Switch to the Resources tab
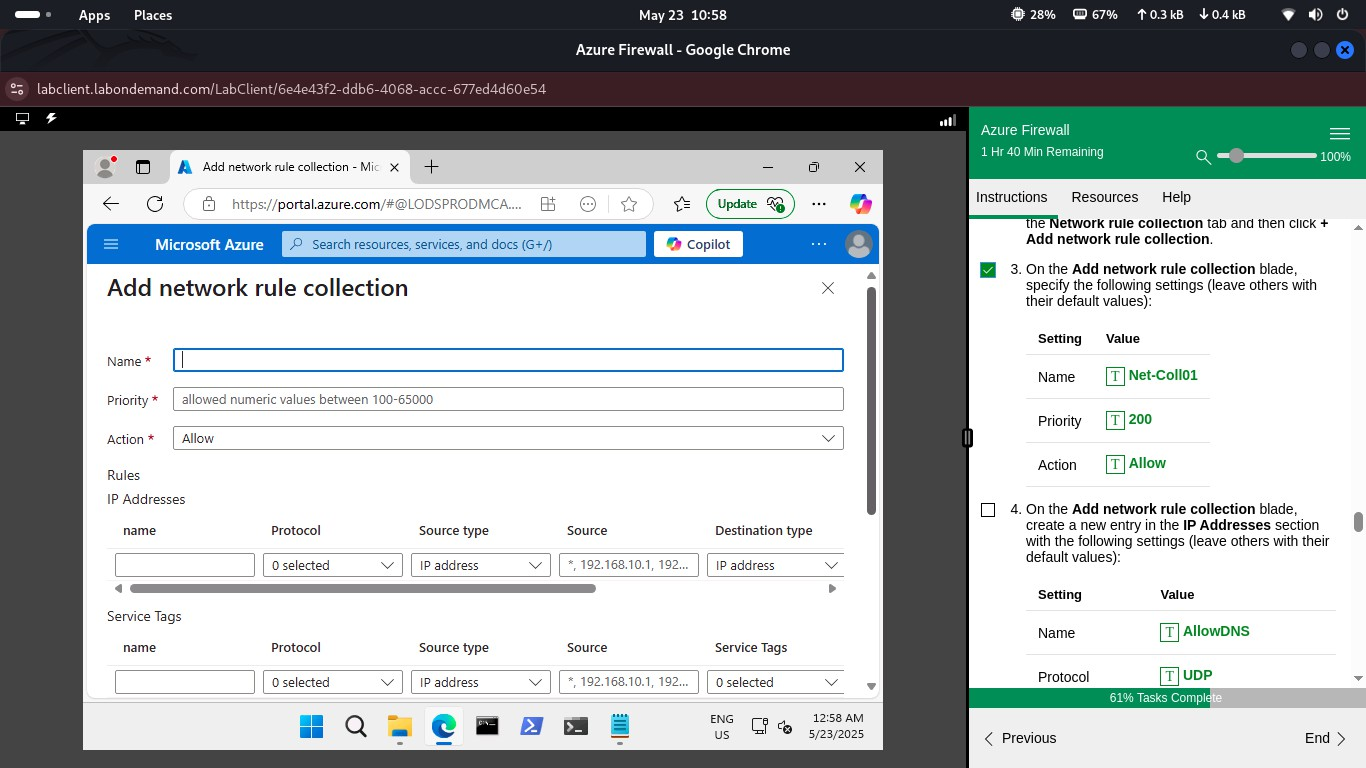Image resolution: width=1366 pixels, height=768 pixels. [1104, 197]
